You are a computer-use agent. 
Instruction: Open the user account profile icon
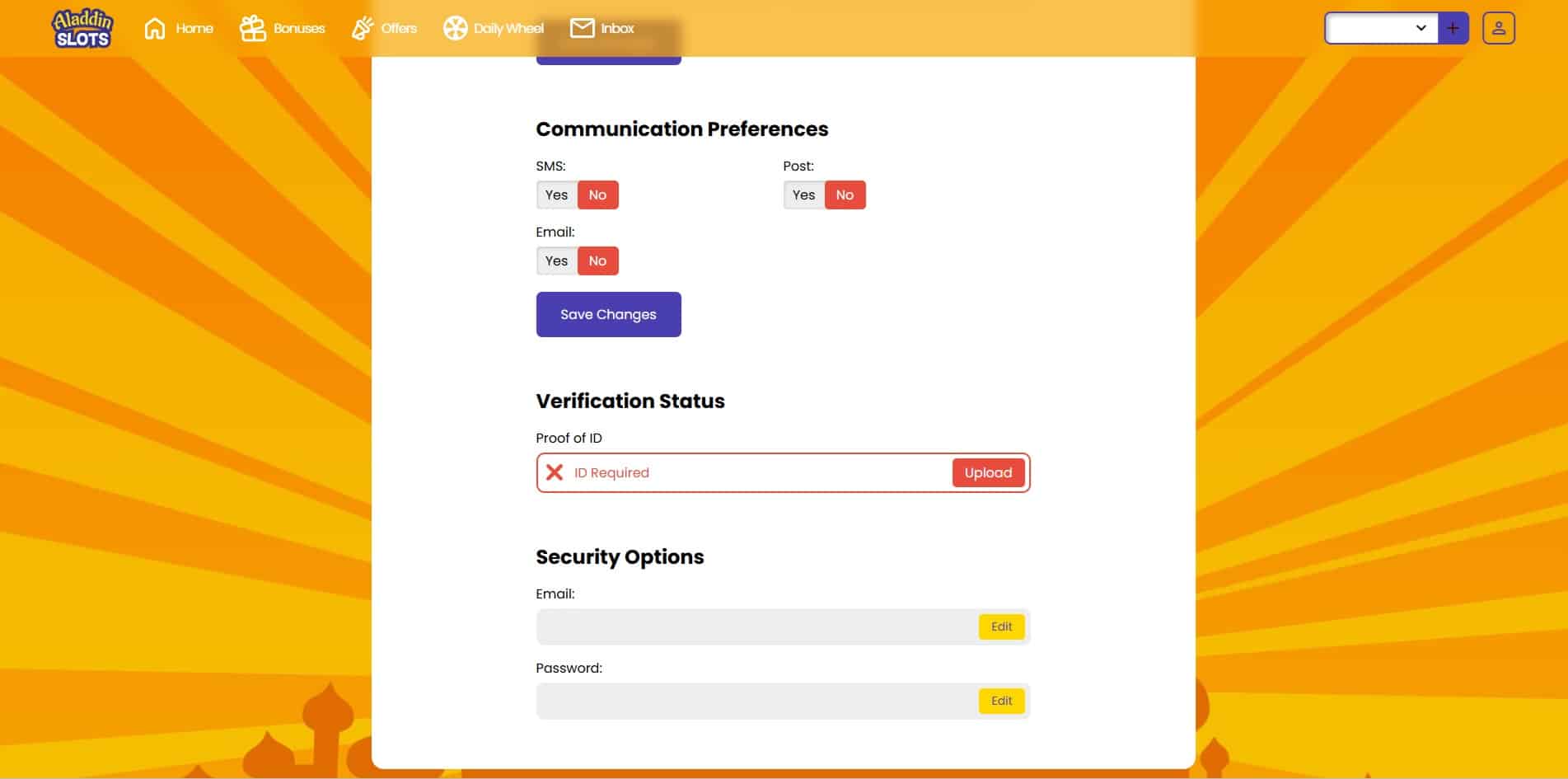(1498, 29)
